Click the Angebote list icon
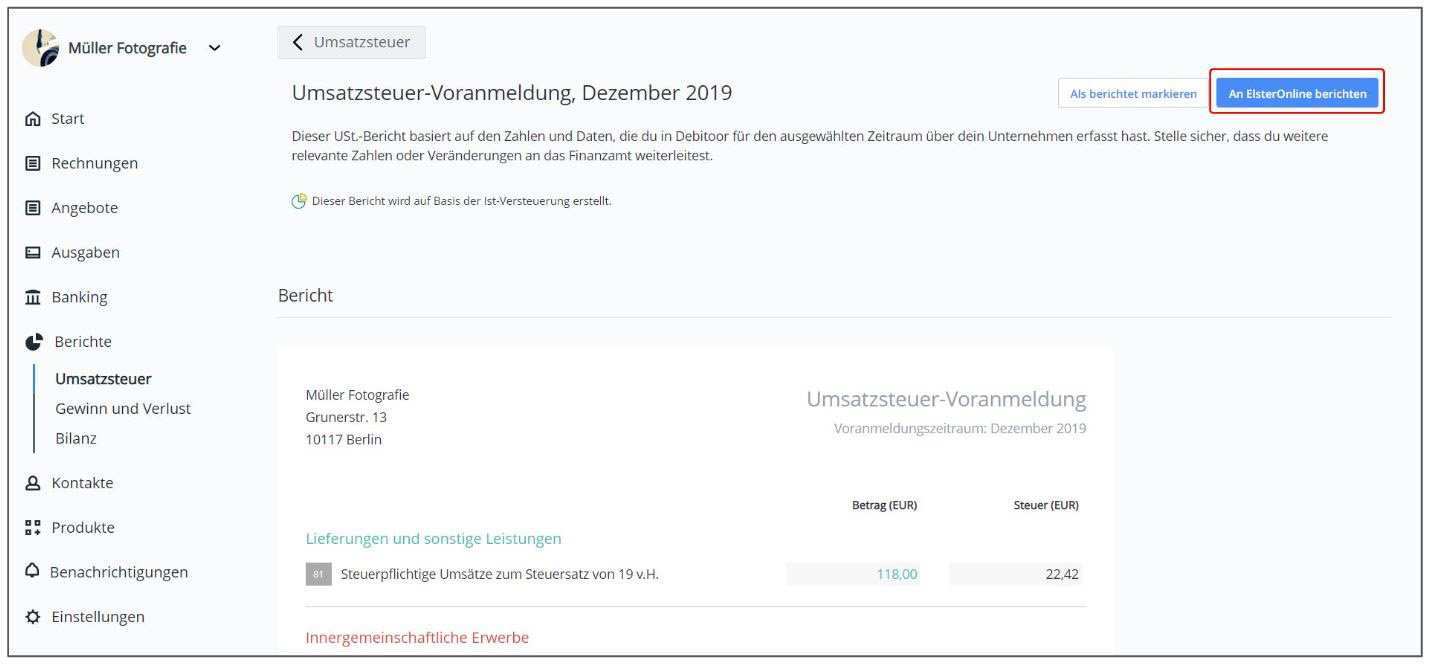The height and width of the screenshot is (665, 1434). click(x=34, y=208)
